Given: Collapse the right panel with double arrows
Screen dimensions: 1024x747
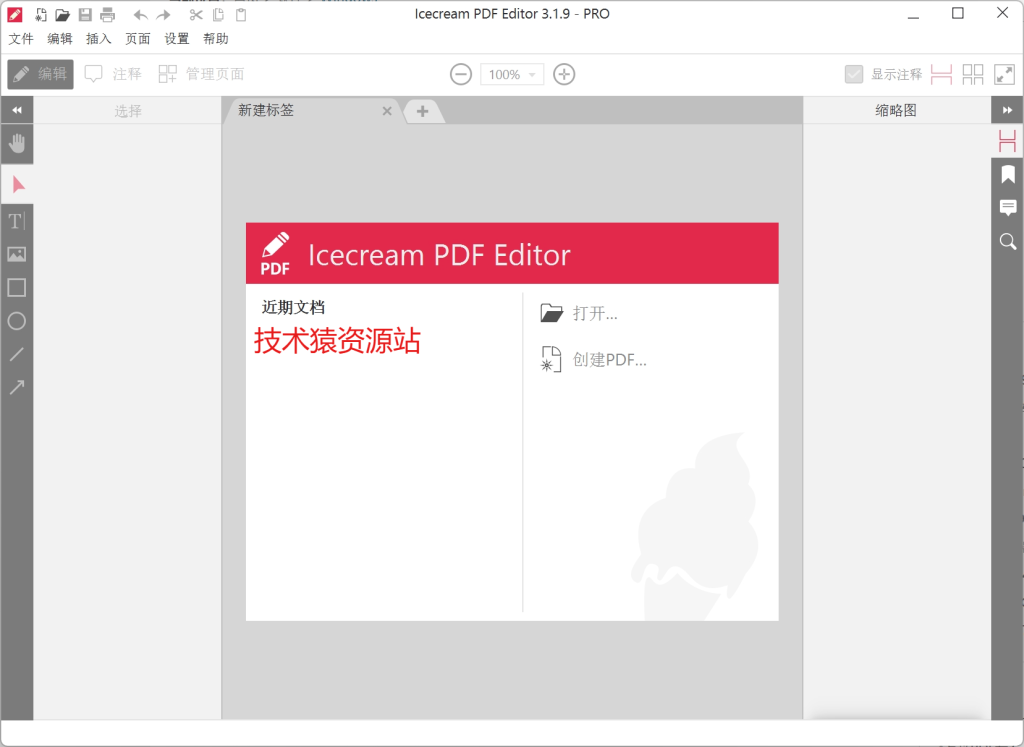Looking at the screenshot, I should tap(1008, 110).
